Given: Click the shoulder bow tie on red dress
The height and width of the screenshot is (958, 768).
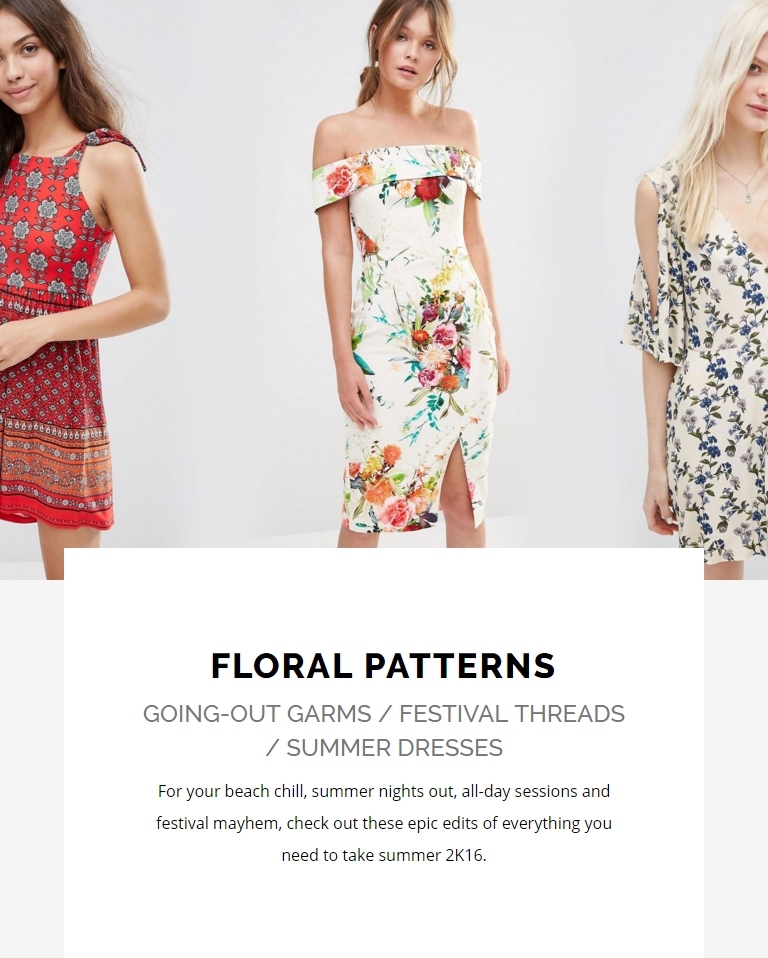Looking at the screenshot, I should tap(116, 144).
